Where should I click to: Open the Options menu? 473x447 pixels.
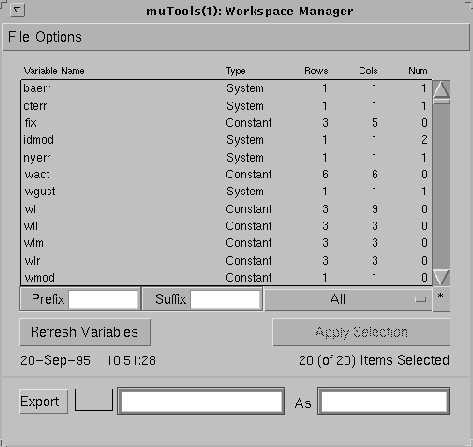pyautogui.click(x=59, y=37)
